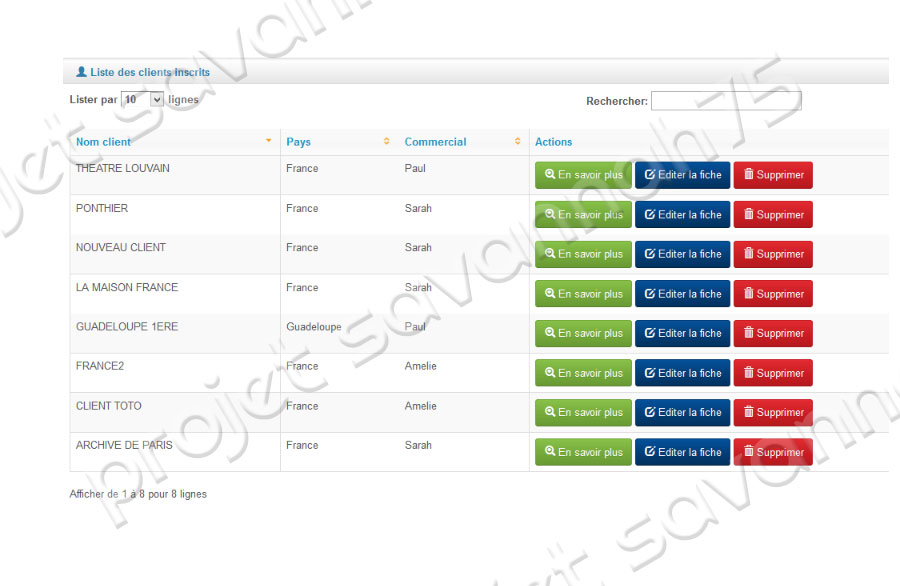The height and width of the screenshot is (586, 900).
Task: Click edit pencil icon for CLIENT TOTO
Action: coord(650,412)
